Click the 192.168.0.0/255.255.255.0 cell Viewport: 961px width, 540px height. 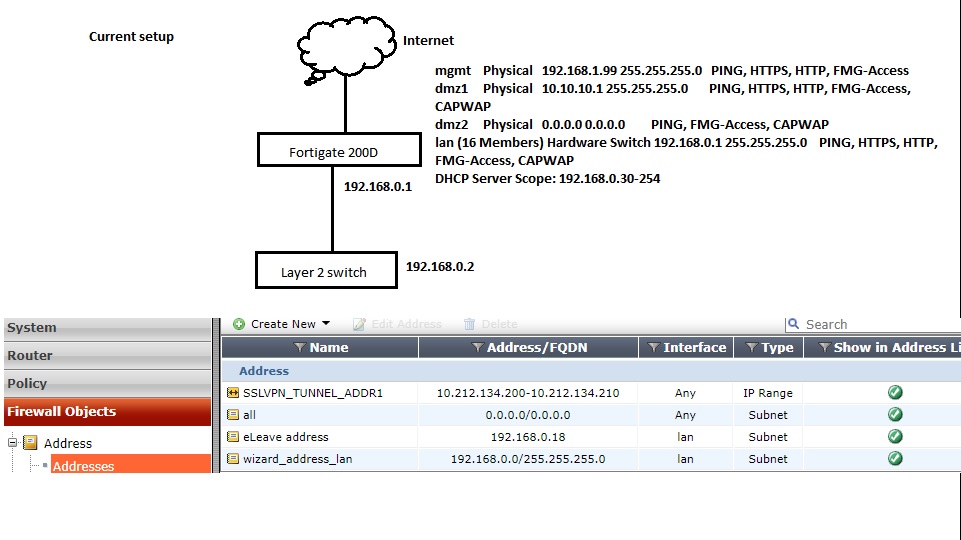528,459
